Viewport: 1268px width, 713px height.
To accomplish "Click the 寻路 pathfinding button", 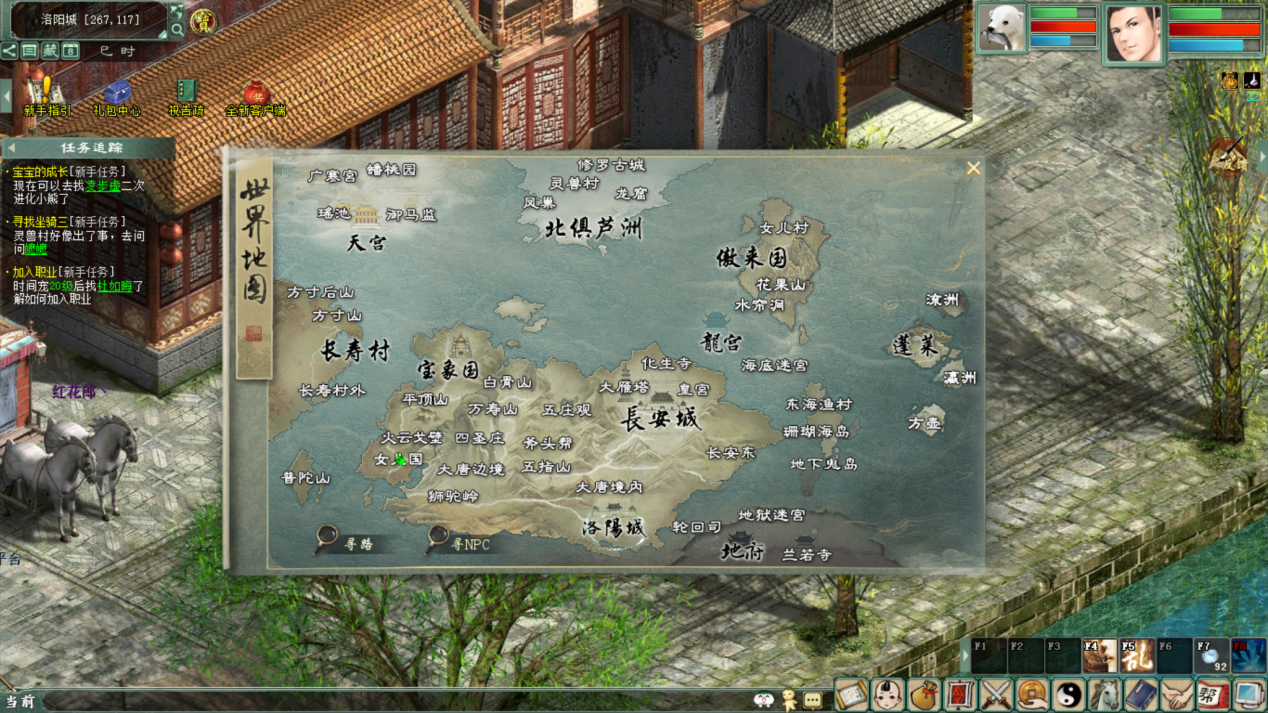I will coord(345,541).
